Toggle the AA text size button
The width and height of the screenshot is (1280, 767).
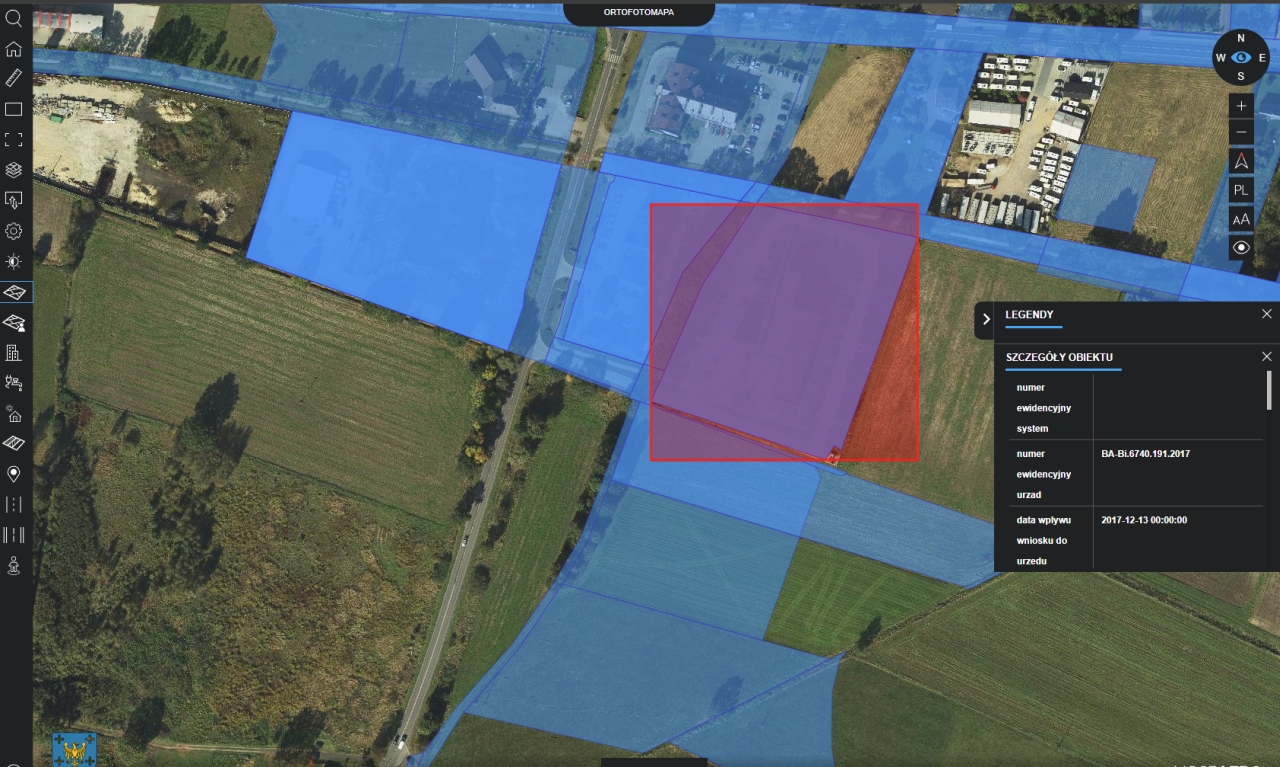pyautogui.click(x=1241, y=219)
